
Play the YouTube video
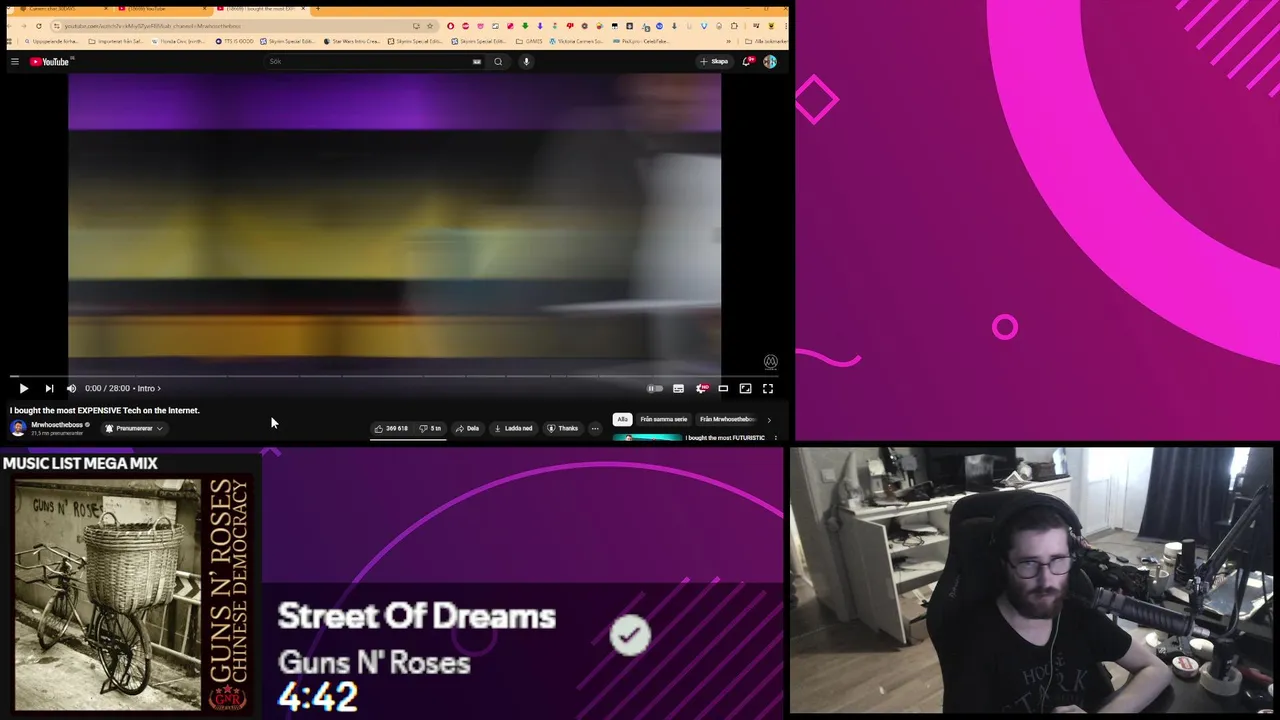click(x=24, y=388)
